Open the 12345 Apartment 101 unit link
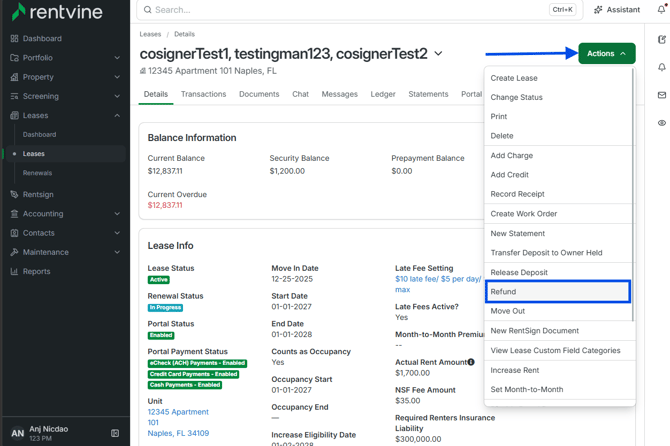Viewport: 670px width, 446px height. tap(178, 423)
